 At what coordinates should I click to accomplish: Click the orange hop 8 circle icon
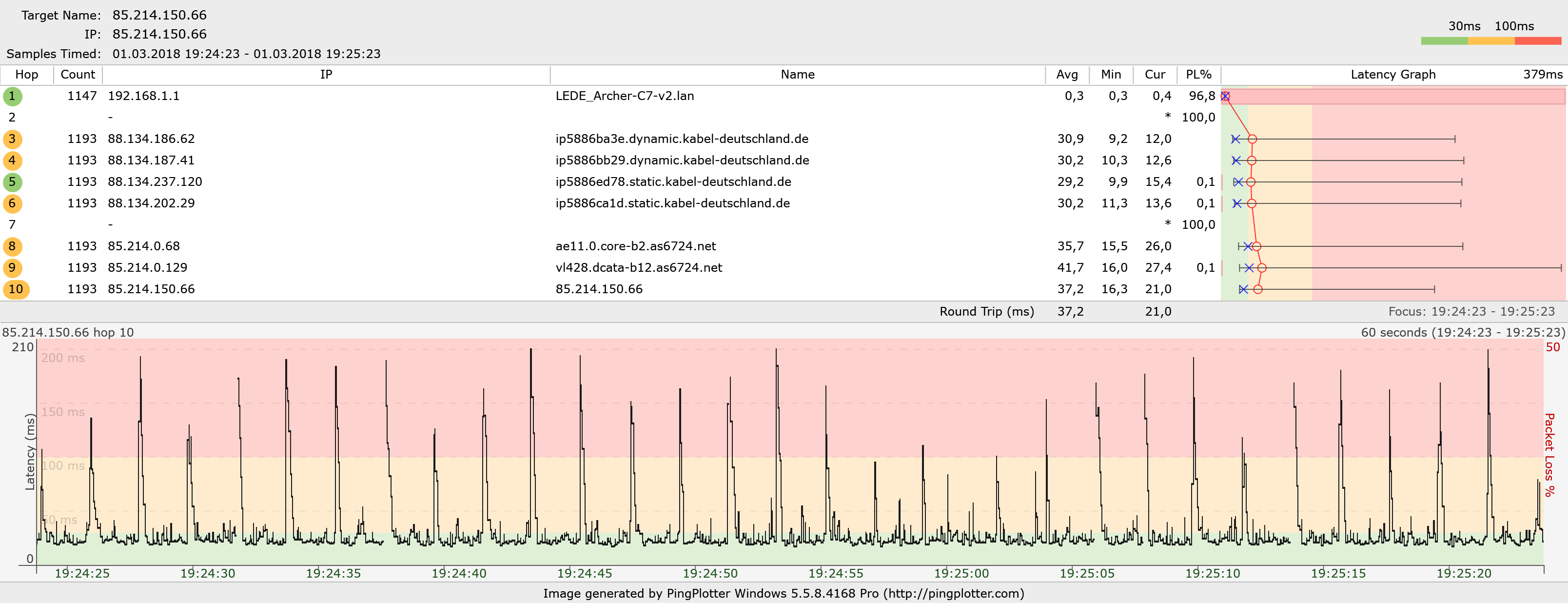[x=12, y=247]
